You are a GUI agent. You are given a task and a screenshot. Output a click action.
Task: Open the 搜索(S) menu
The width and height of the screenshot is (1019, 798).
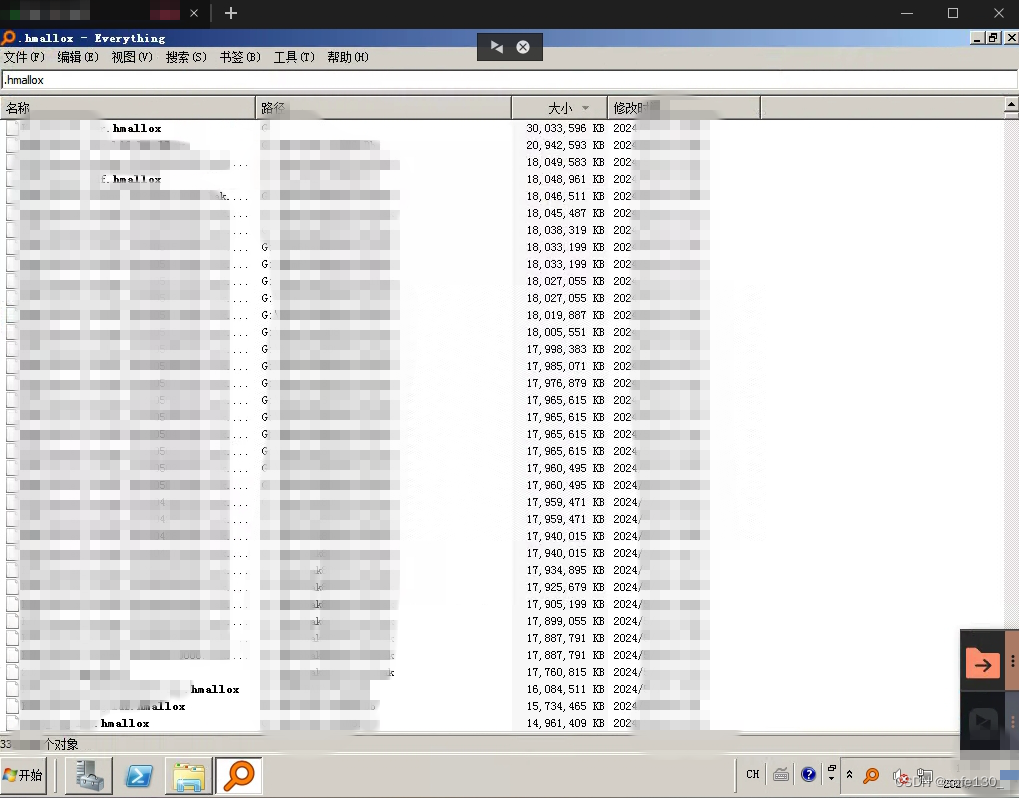coord(186,57)
